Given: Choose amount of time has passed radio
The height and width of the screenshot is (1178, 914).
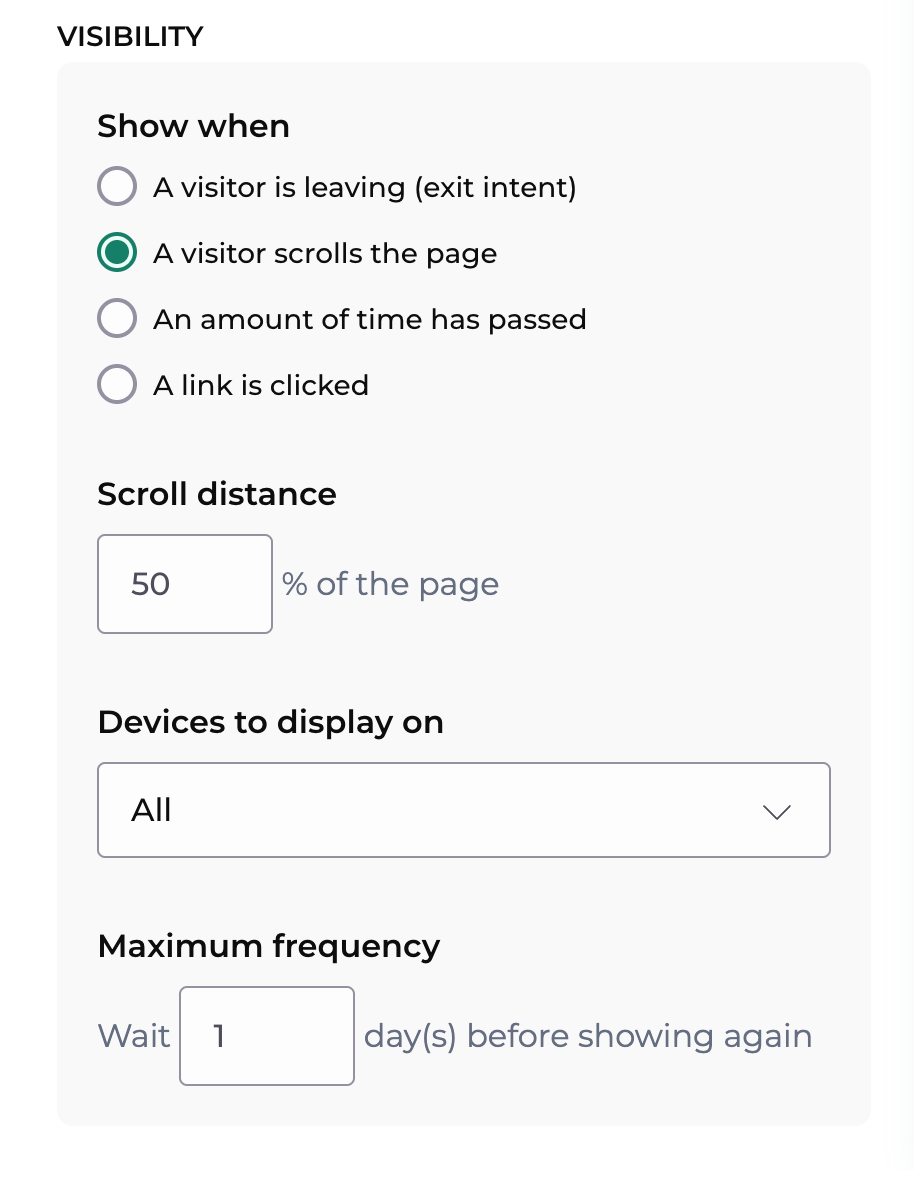Looking at the screenshot, I should [117, 319].
